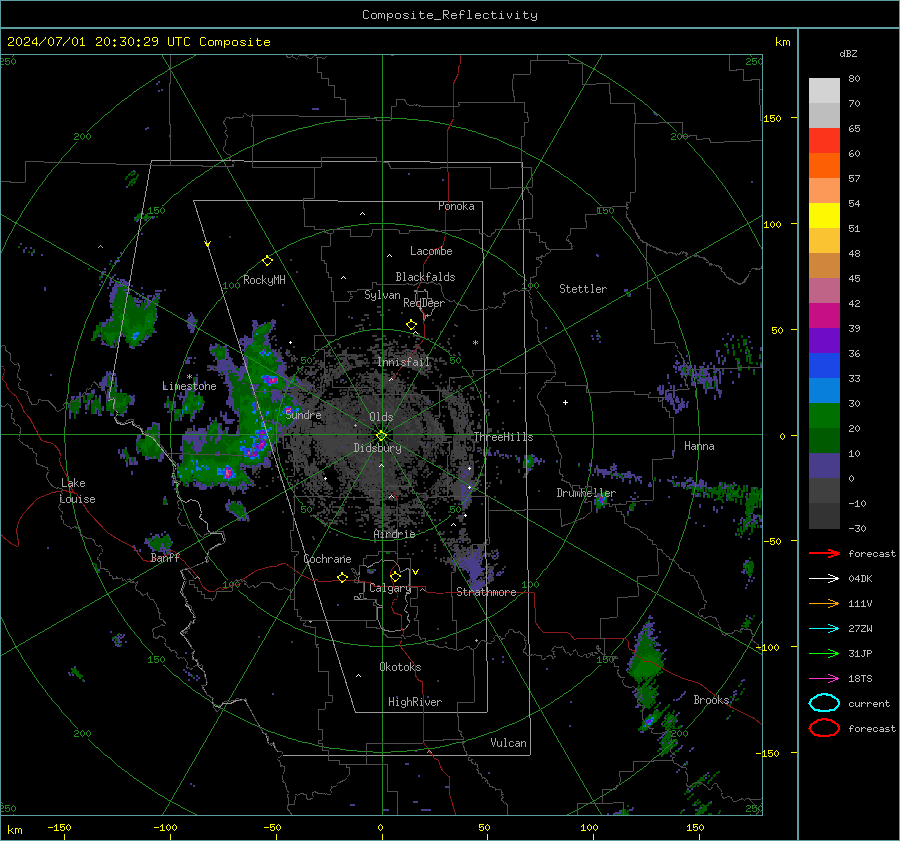
Task: Click the Cochrane city label
Action: (x=327, y=559)
